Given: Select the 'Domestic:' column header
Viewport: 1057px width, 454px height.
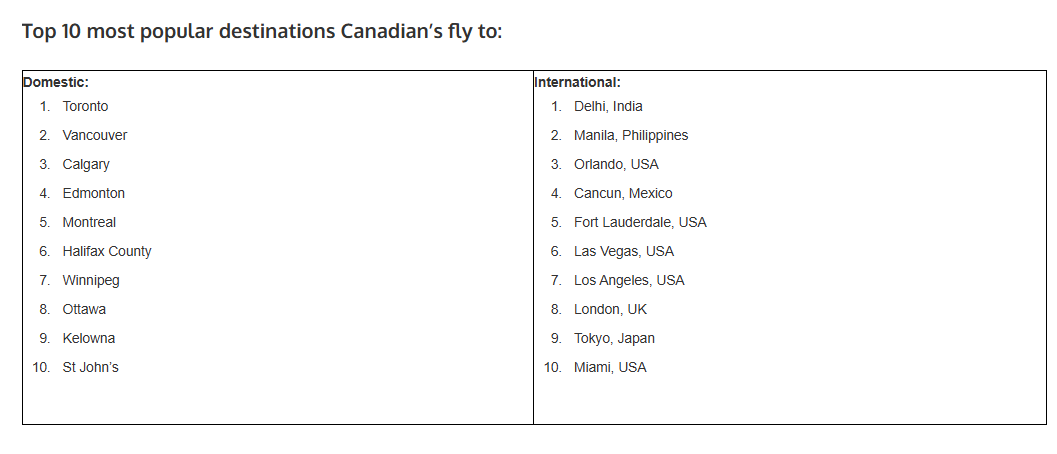Looking at the screenshot, I should point(56,83).
